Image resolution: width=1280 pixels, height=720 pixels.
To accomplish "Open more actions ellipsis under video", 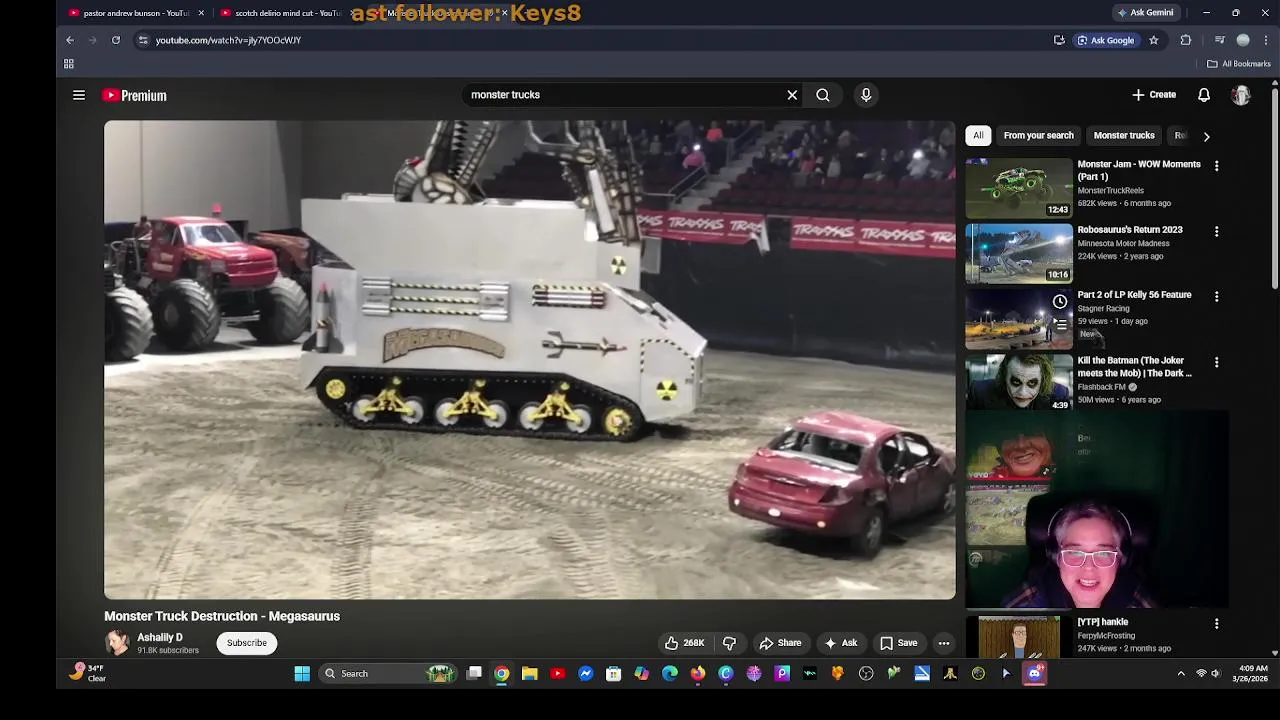I will click(x=943, y=643).
